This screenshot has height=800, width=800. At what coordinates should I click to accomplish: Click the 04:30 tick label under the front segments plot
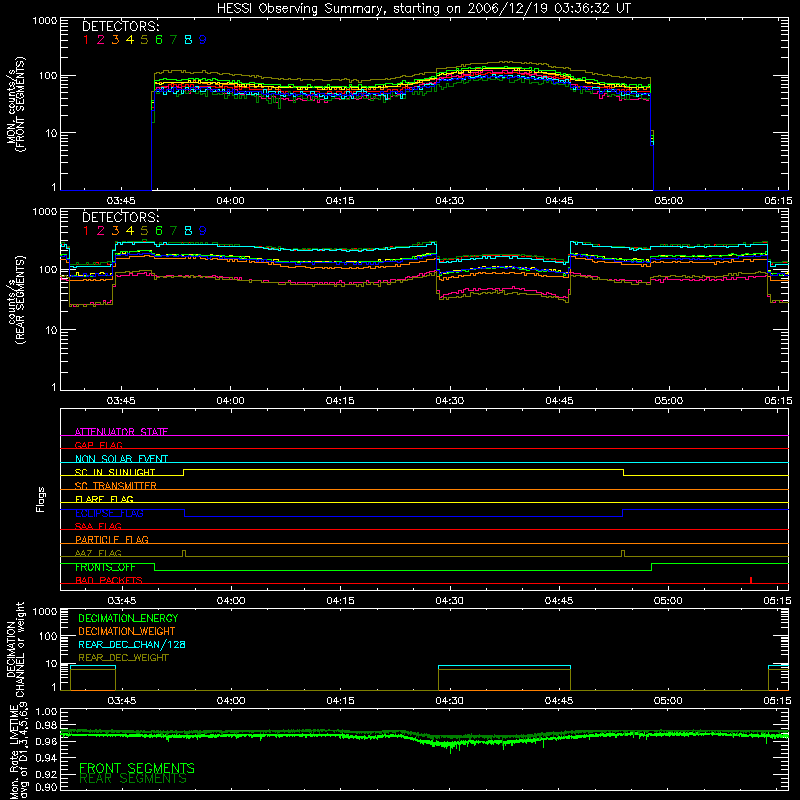tap(449, 201)
